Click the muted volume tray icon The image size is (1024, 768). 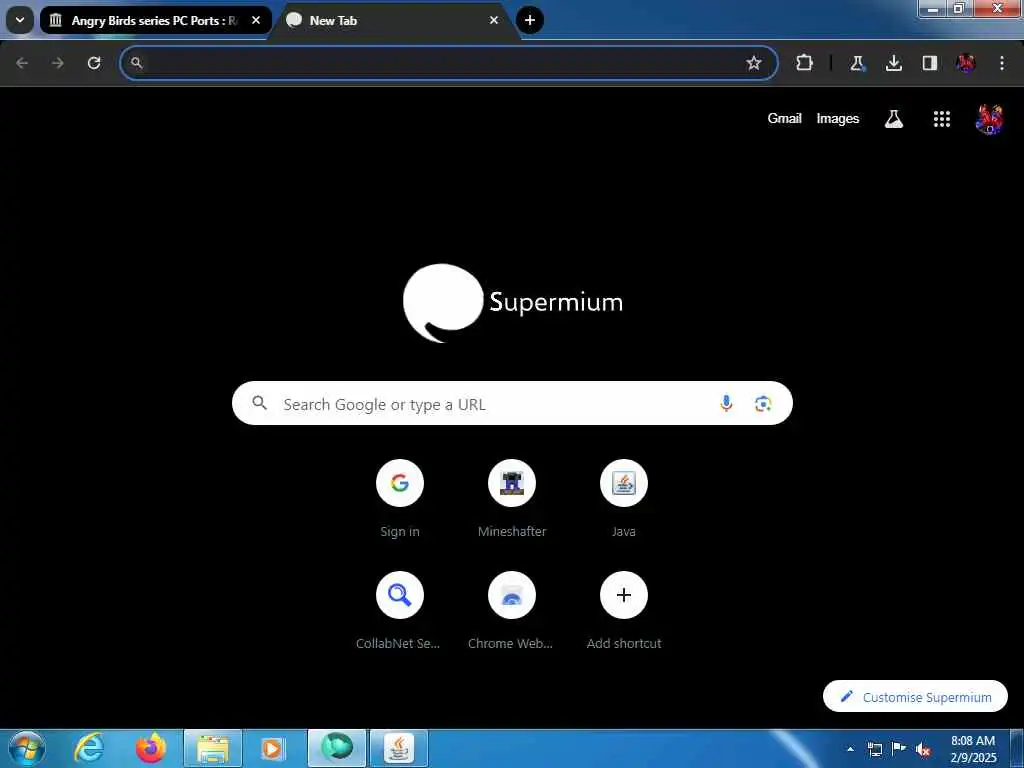923,750
